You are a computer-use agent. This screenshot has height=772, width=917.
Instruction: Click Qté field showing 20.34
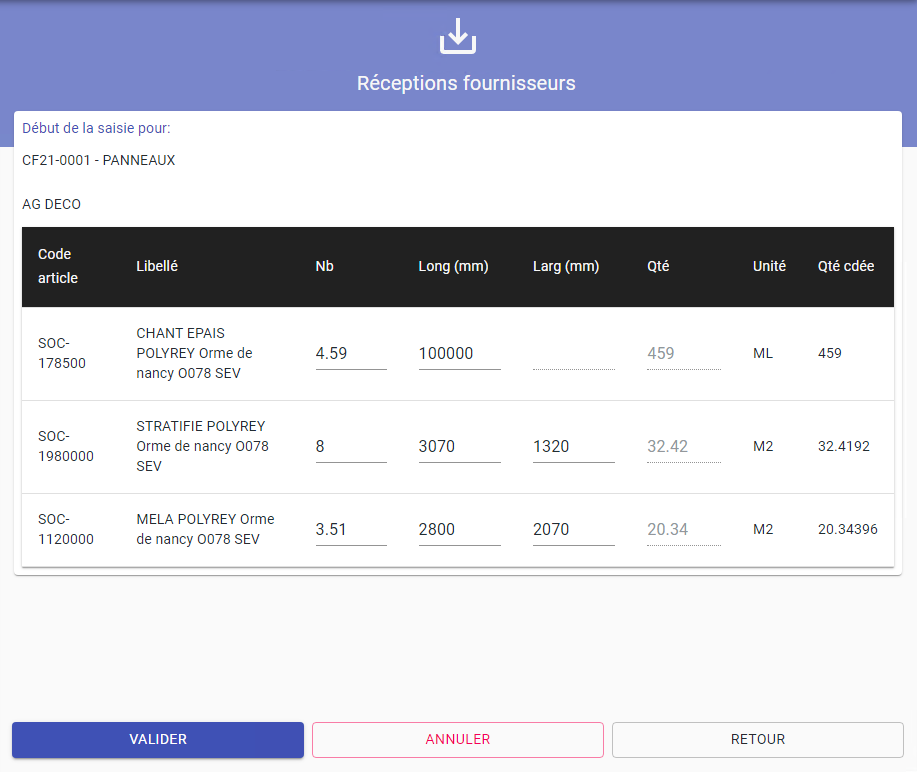click(683, 530)
